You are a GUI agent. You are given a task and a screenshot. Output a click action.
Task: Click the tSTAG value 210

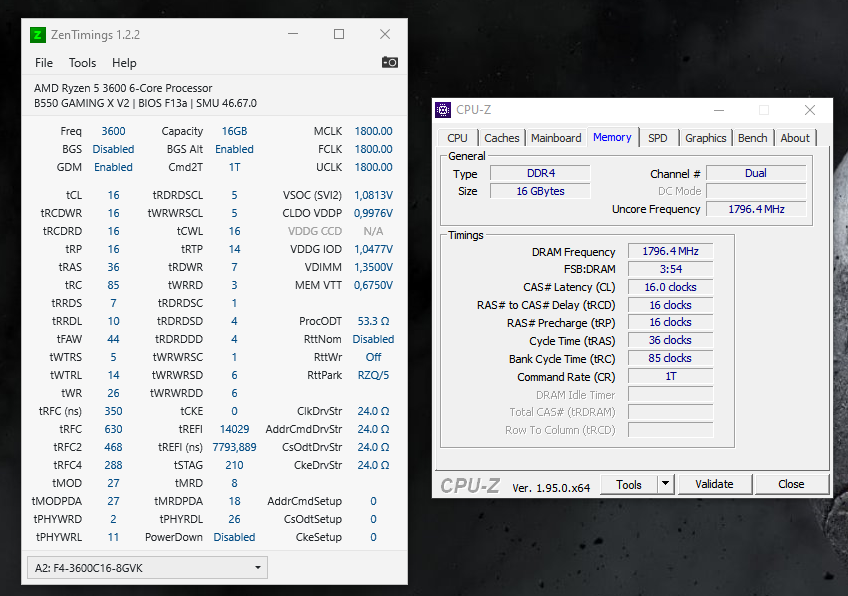[x=234, y=465]
